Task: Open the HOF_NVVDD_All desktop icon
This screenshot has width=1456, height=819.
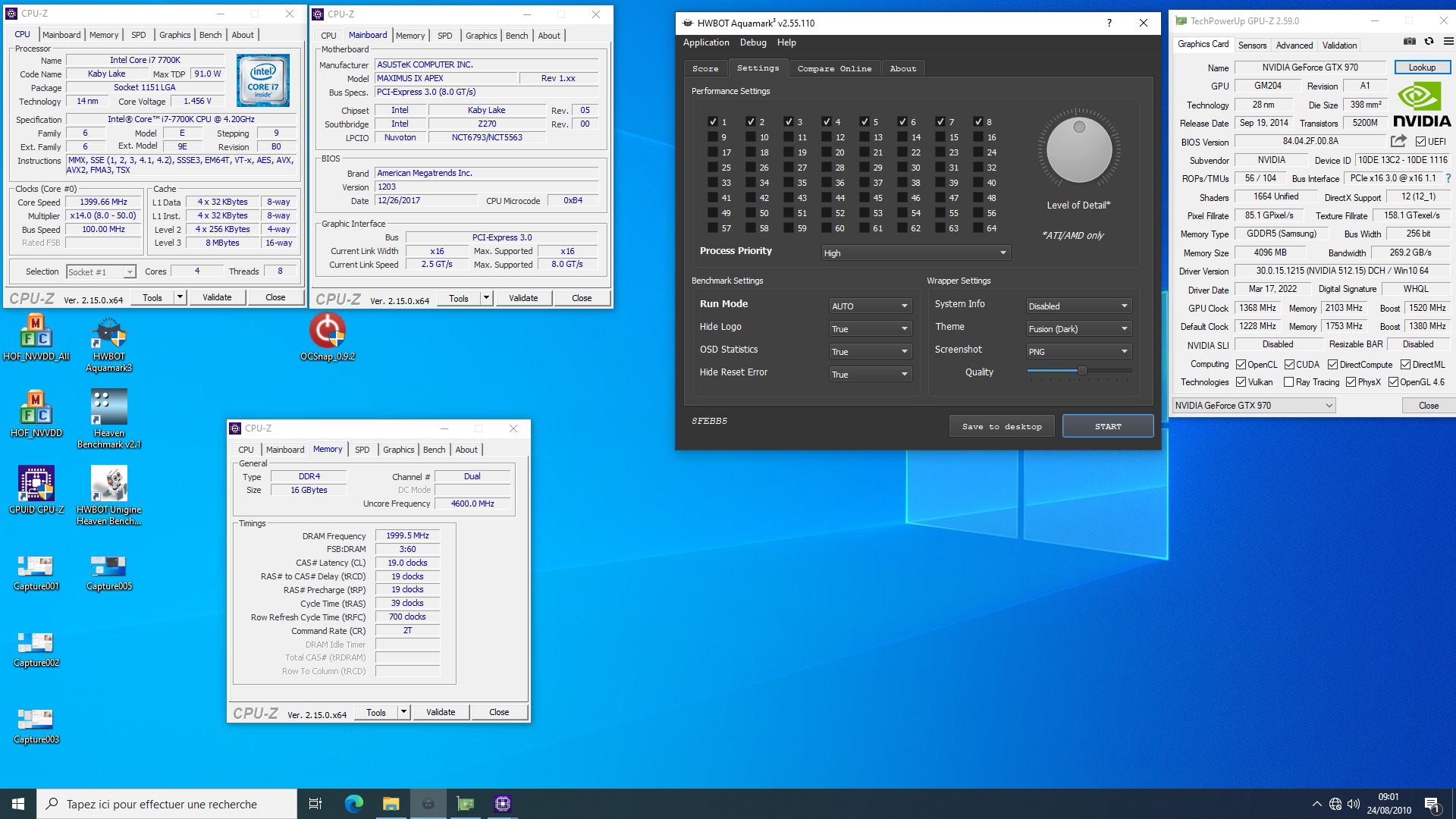Action: tap(36, 338)
